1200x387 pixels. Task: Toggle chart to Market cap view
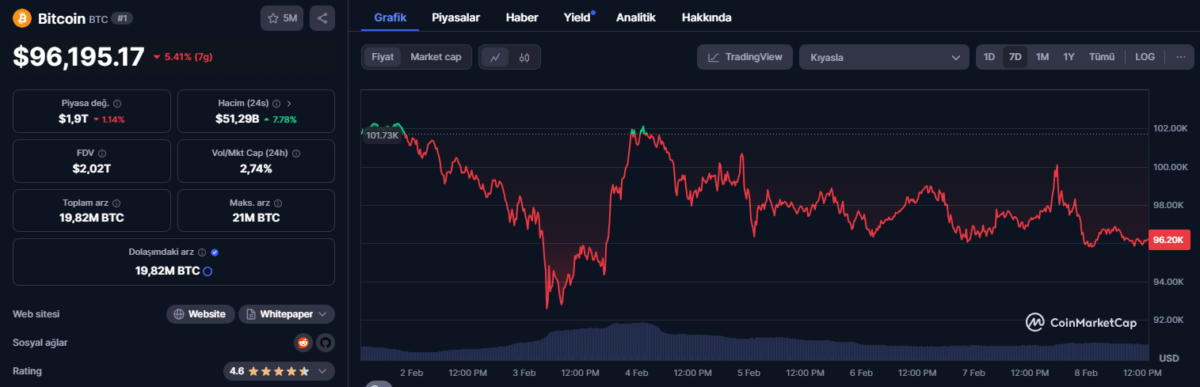435,57
